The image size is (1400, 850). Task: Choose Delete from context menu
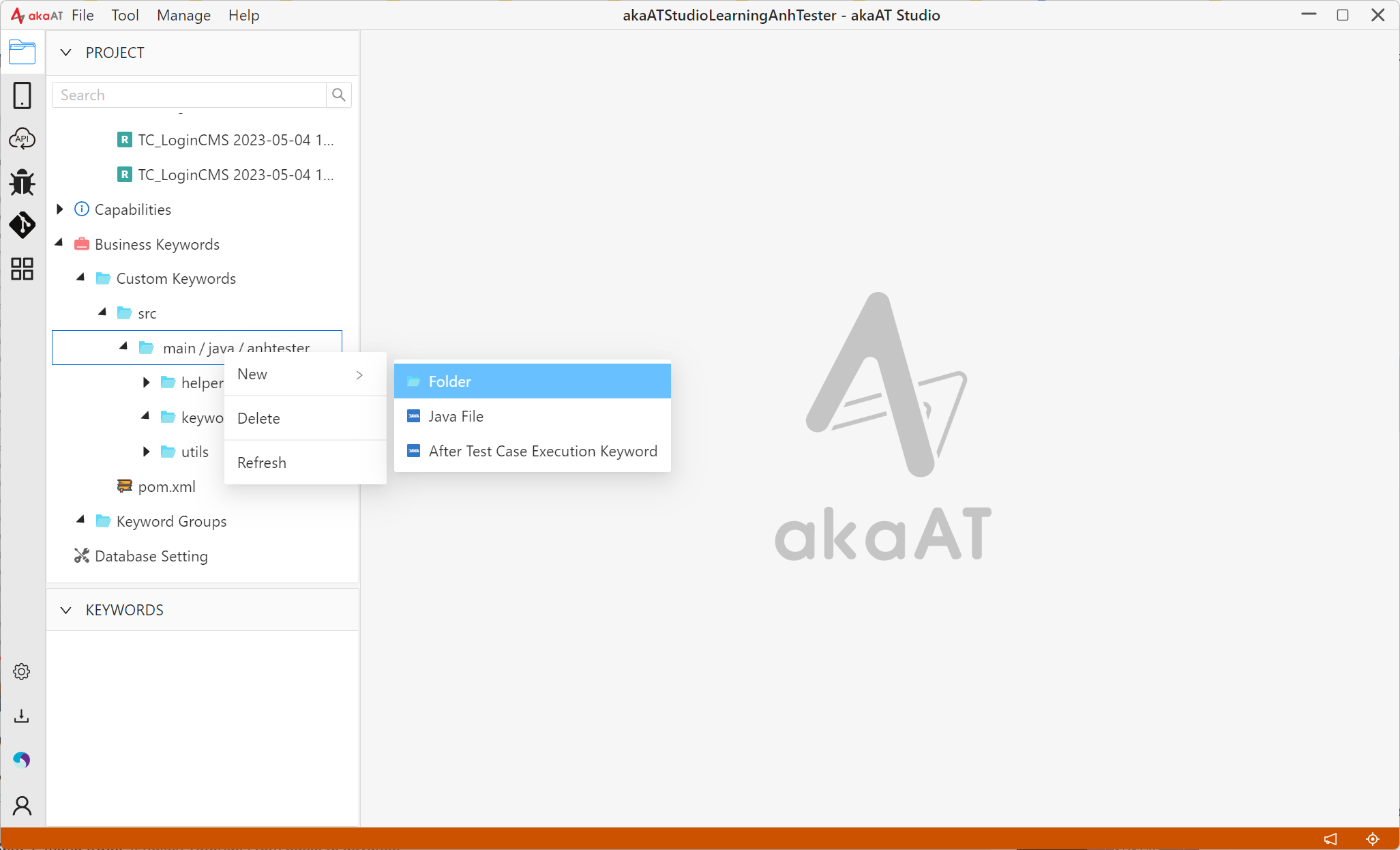click(x=305, y=418)
